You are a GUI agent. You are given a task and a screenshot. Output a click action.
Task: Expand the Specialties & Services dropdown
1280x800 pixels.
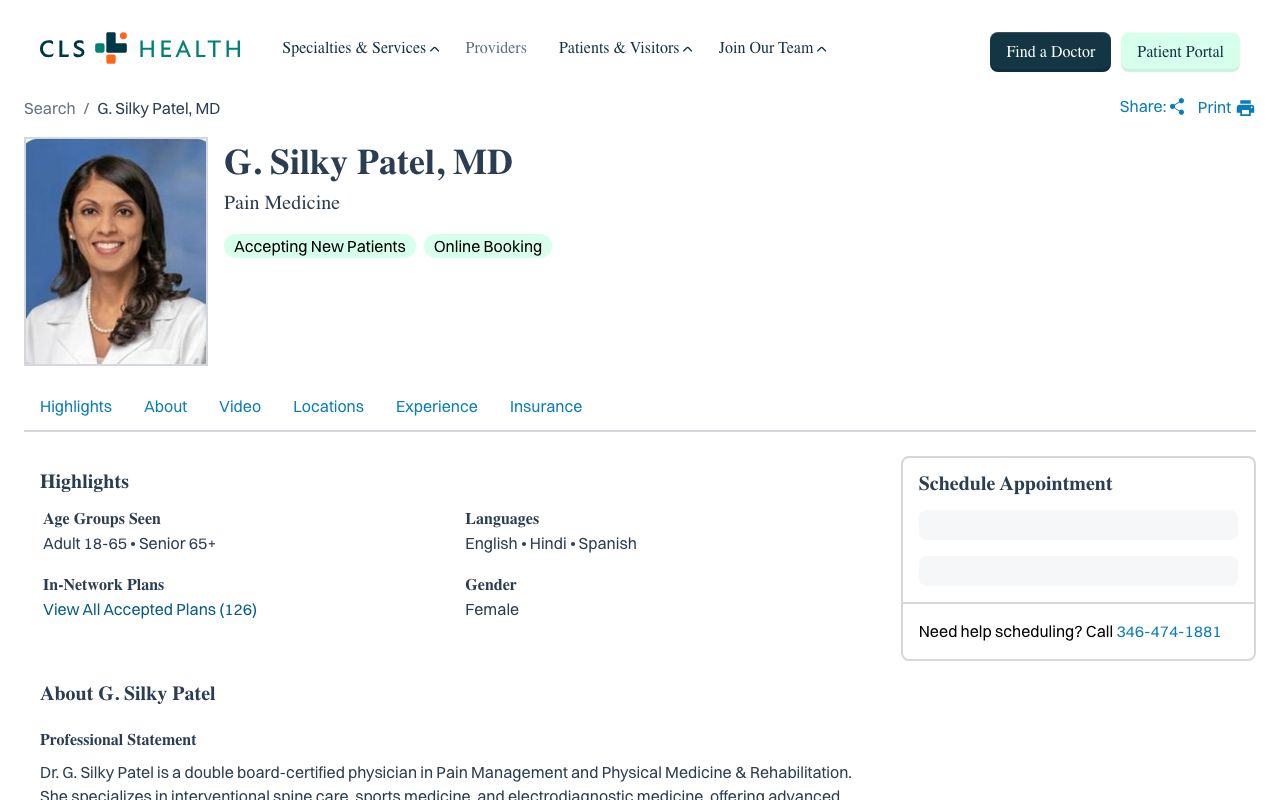click(360, 48)
